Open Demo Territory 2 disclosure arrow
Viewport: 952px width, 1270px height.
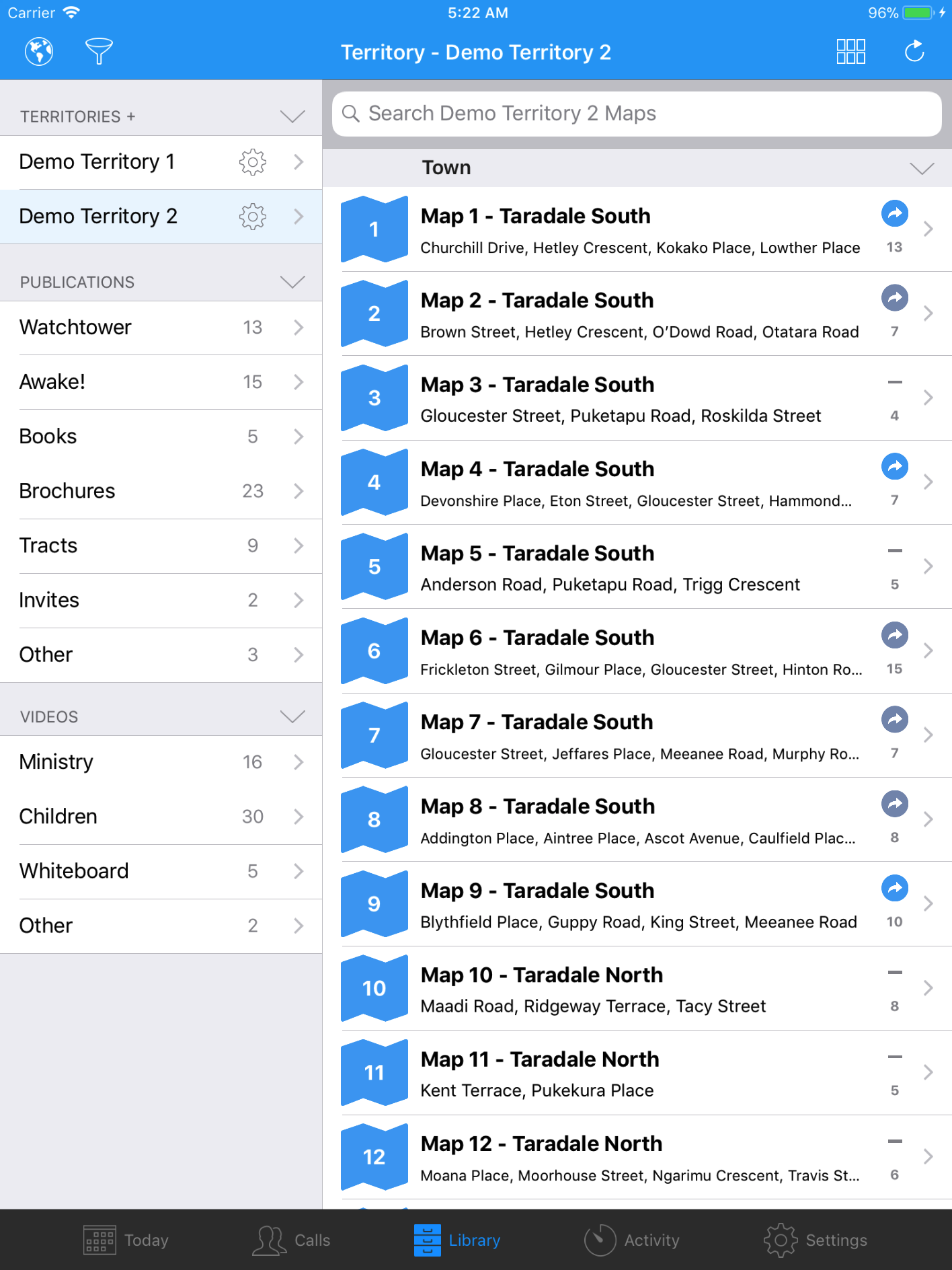(299, 217)
